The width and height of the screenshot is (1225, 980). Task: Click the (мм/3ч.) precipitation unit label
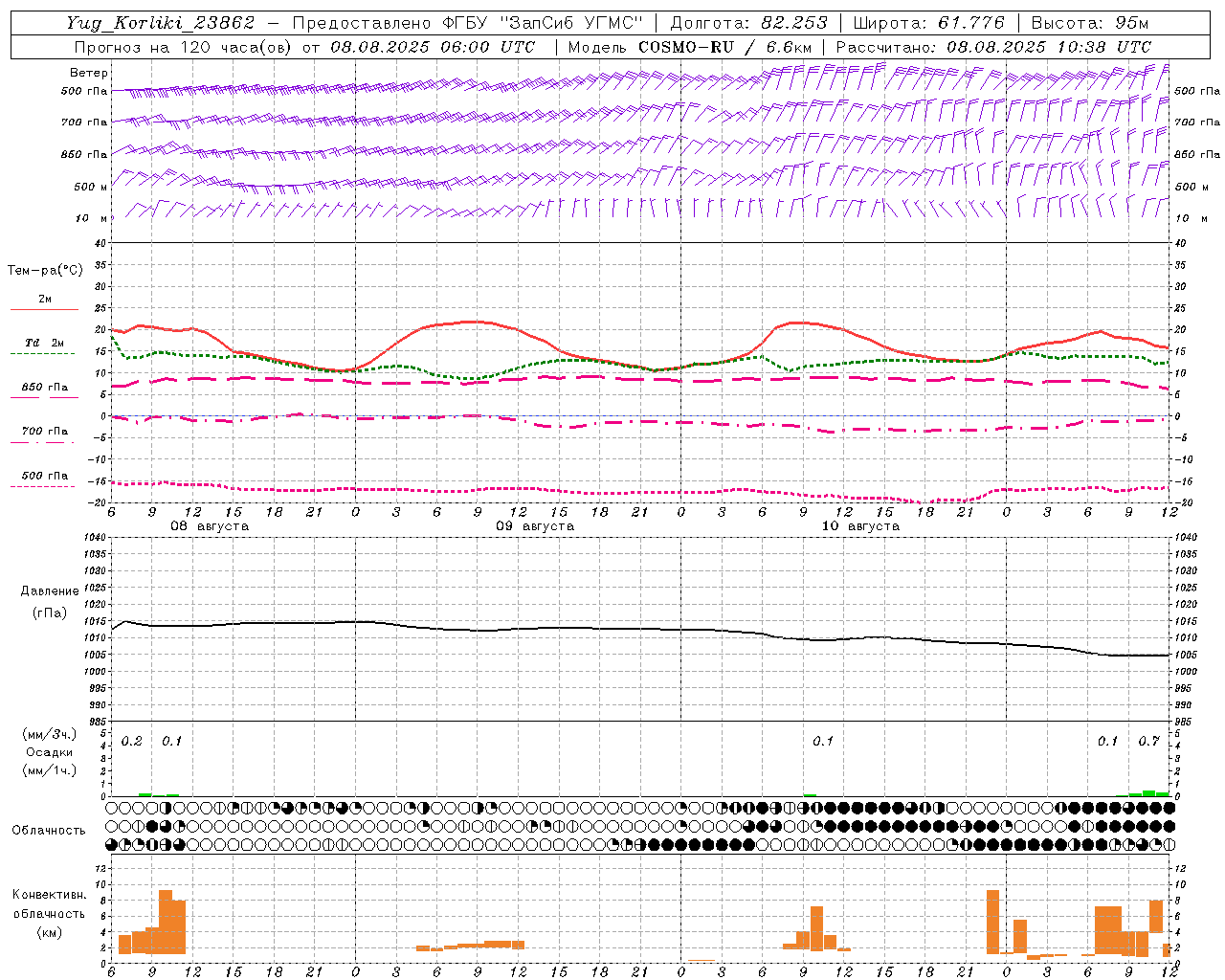point(50,734)
